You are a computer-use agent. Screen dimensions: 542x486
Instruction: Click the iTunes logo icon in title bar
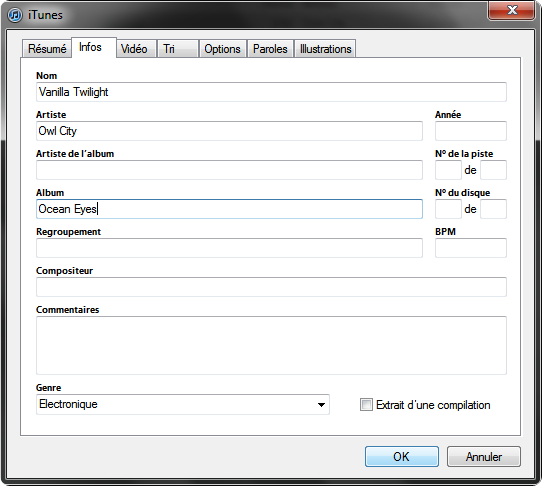pos(15,15)
